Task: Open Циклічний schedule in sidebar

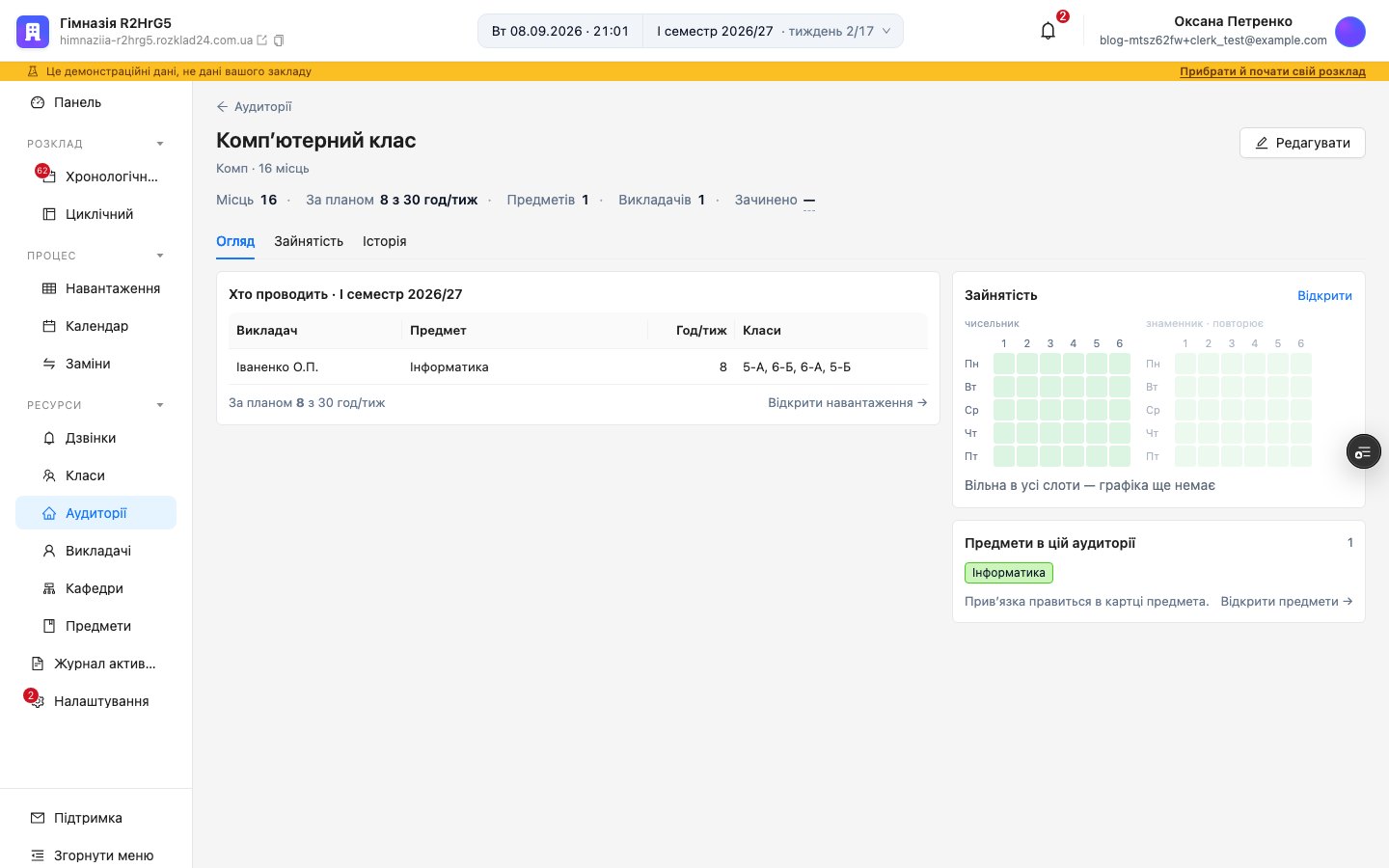Action: click(x=96, y=214)
